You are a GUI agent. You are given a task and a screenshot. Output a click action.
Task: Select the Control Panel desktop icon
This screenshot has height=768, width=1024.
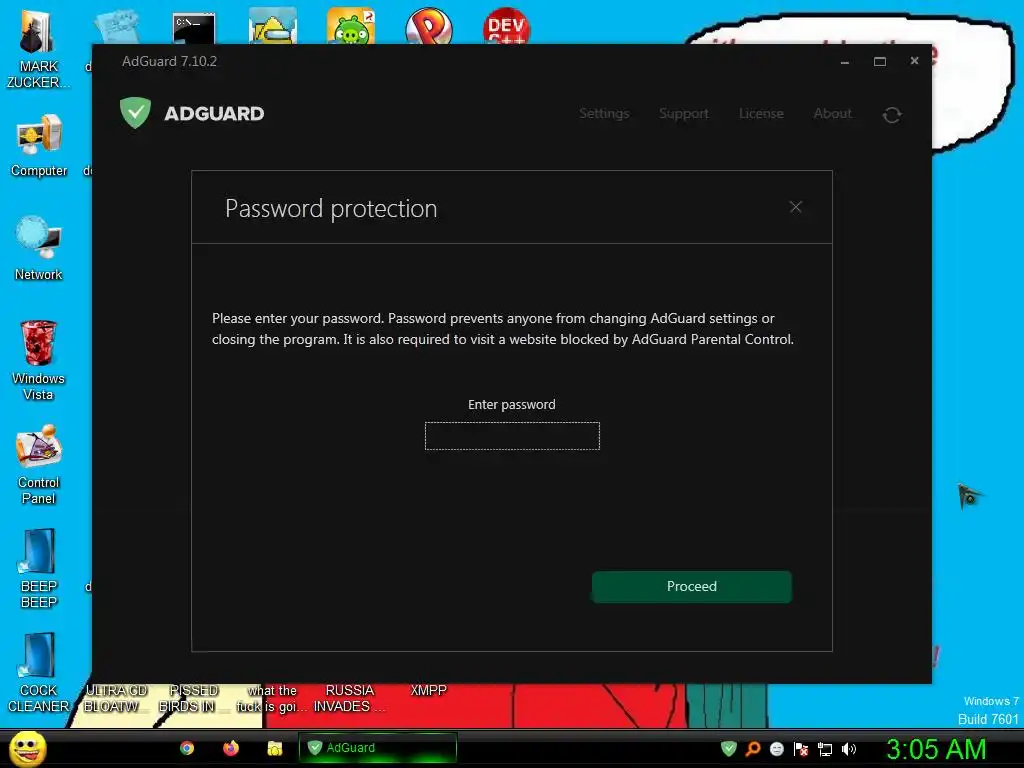(x=39, y=464)
